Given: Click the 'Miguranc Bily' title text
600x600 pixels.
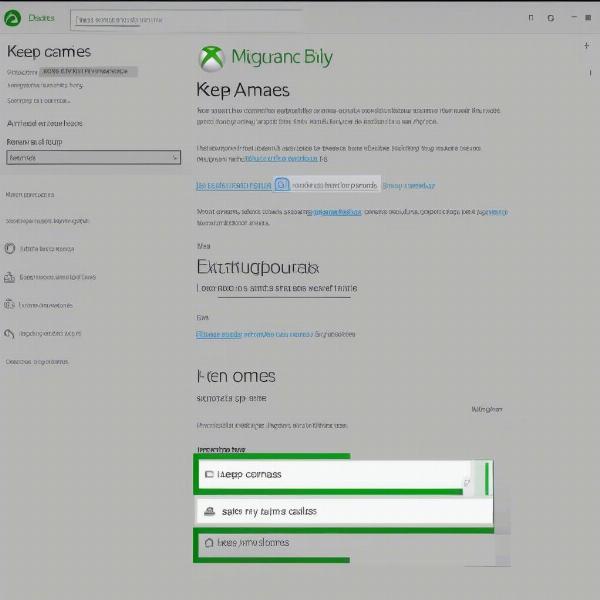Looking at the screenshot, I should click(282, 58).
